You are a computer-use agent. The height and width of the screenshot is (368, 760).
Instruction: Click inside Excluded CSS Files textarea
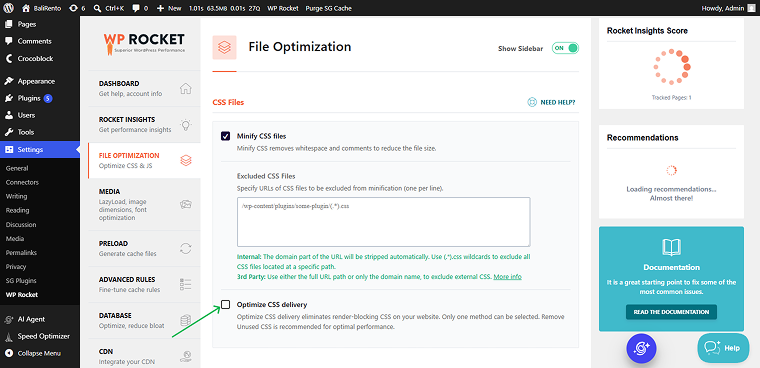[383, 222]
